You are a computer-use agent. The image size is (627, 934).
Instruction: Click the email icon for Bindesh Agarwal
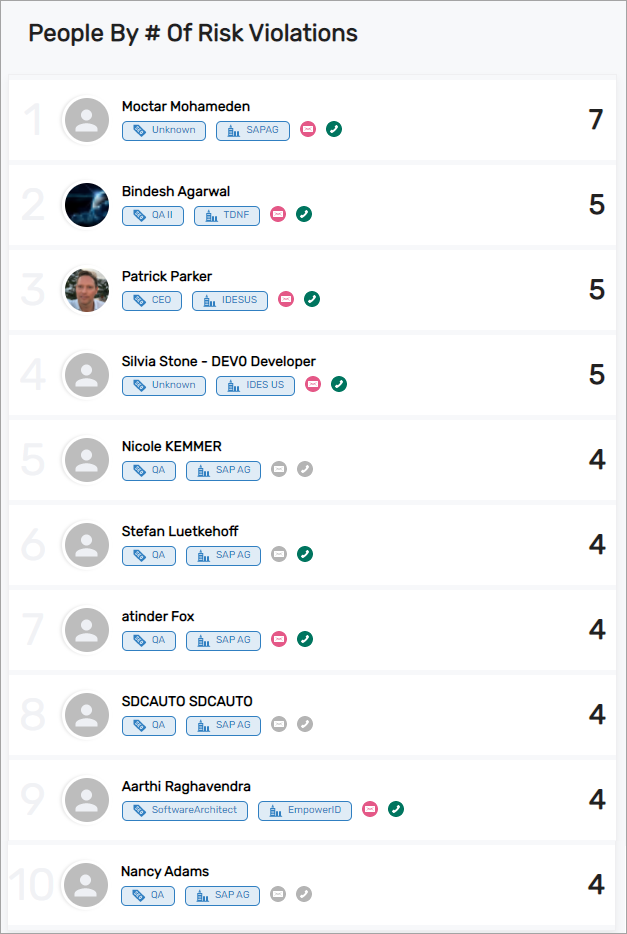278,214
